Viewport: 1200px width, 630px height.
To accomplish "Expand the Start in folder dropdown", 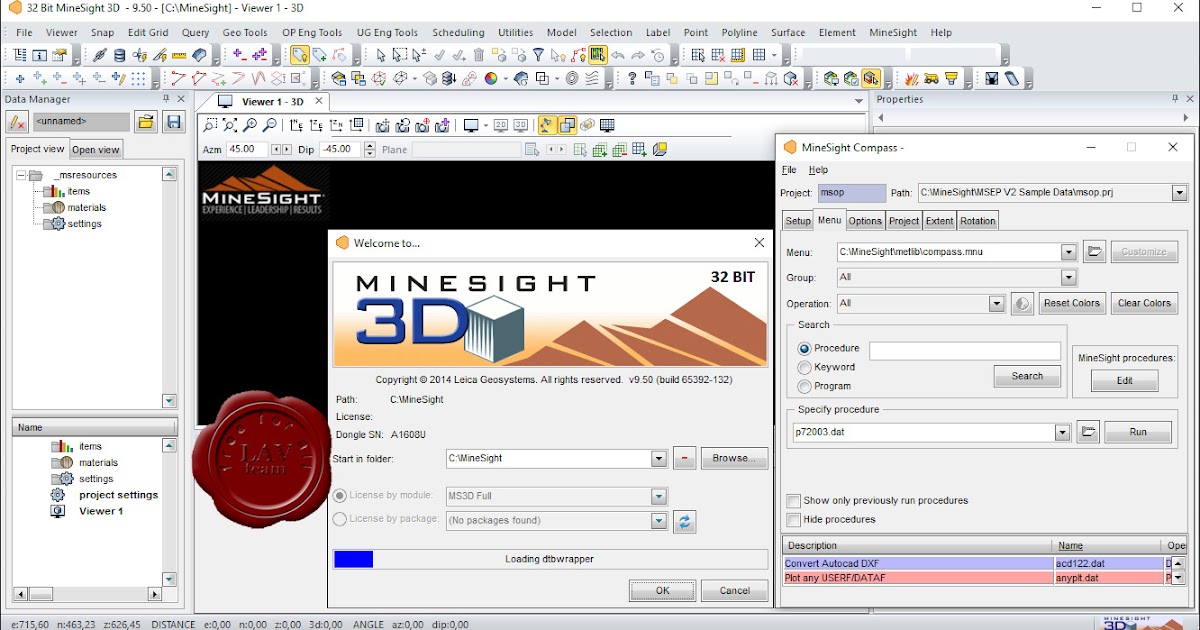I will click(x=660, y=458).
